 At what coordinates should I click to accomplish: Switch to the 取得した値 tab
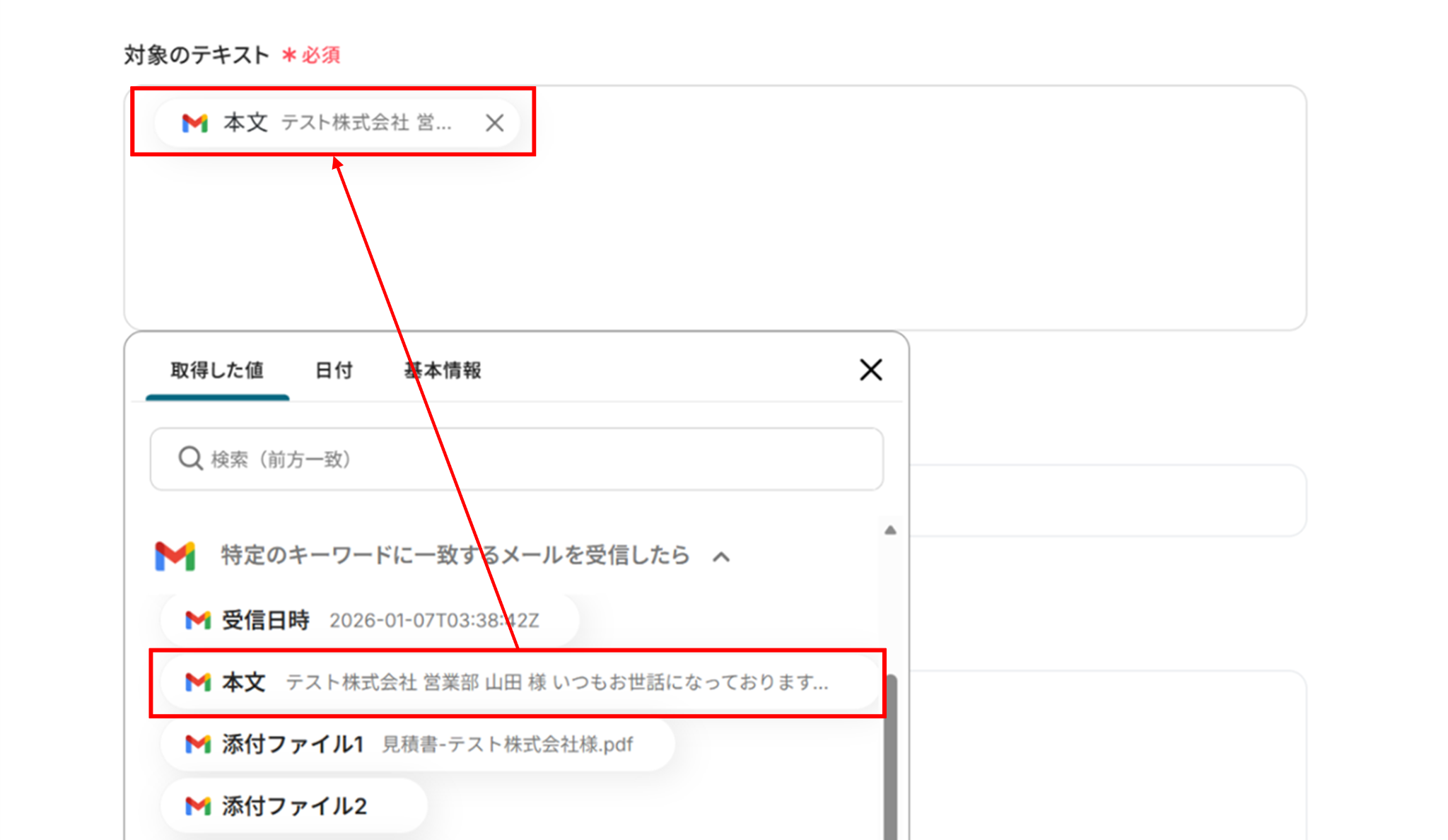point(217,371)
